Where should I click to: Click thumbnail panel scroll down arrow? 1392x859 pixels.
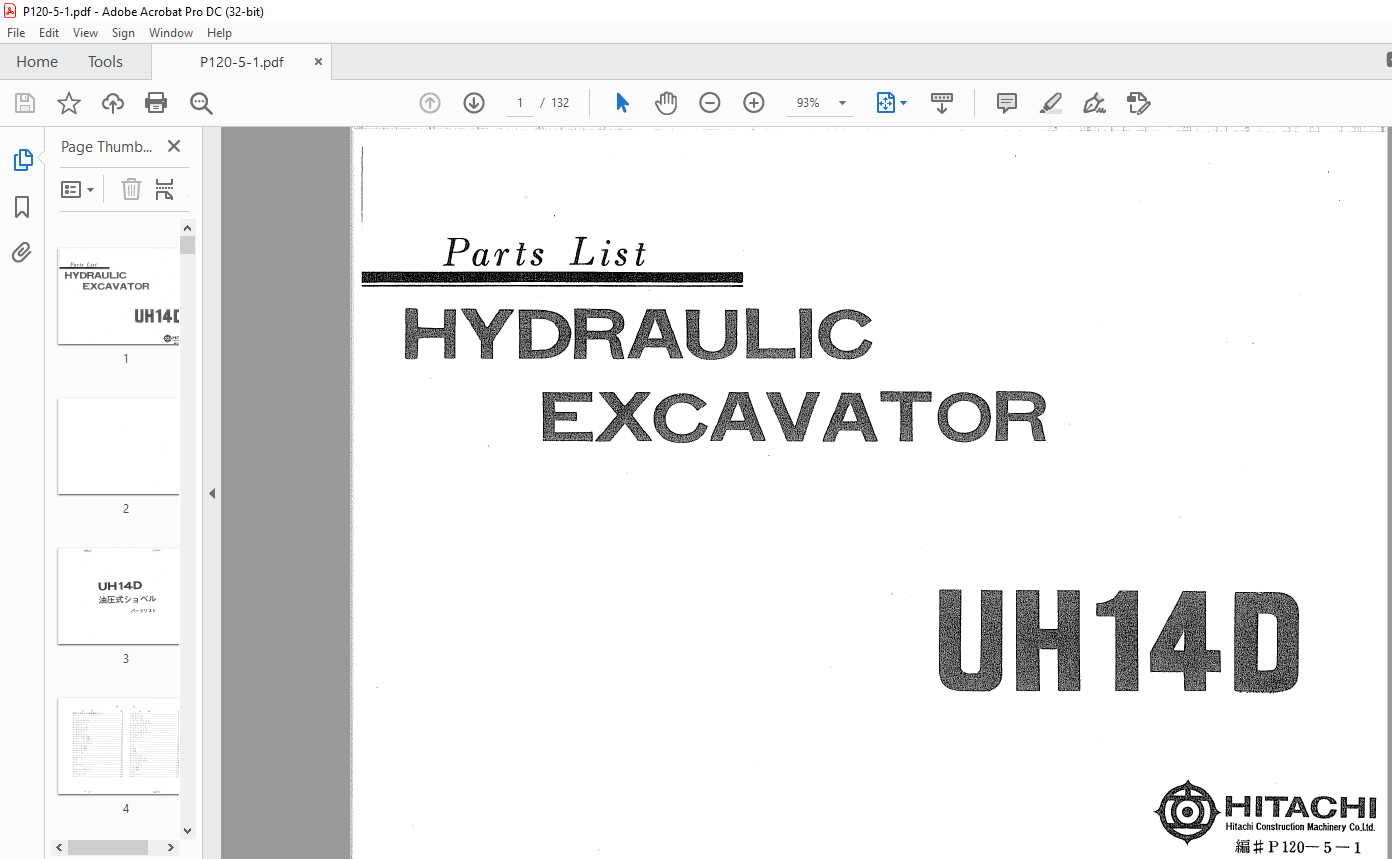[187, 830]
